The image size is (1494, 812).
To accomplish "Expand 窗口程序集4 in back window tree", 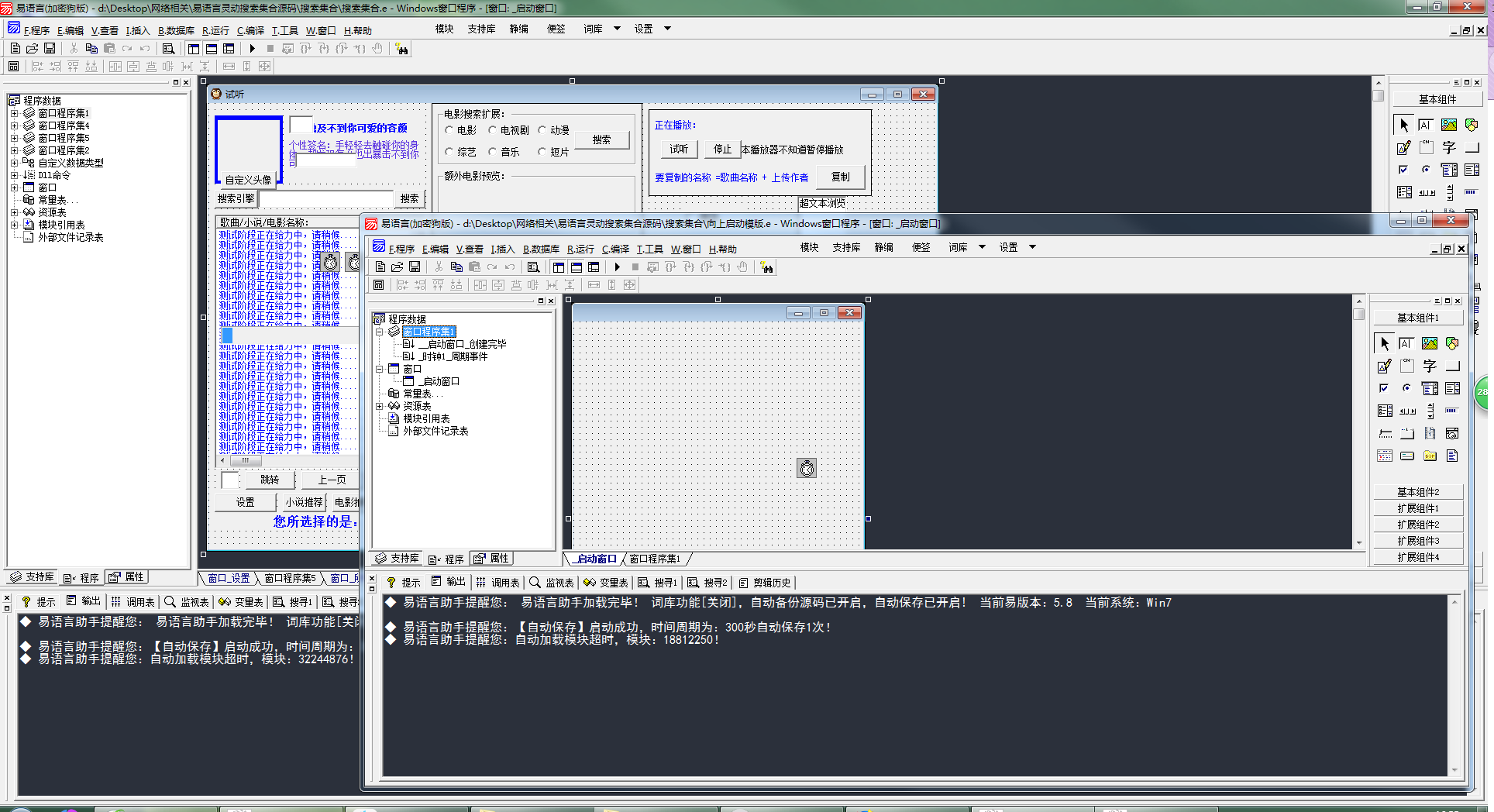I will click(x=14, y=126).
